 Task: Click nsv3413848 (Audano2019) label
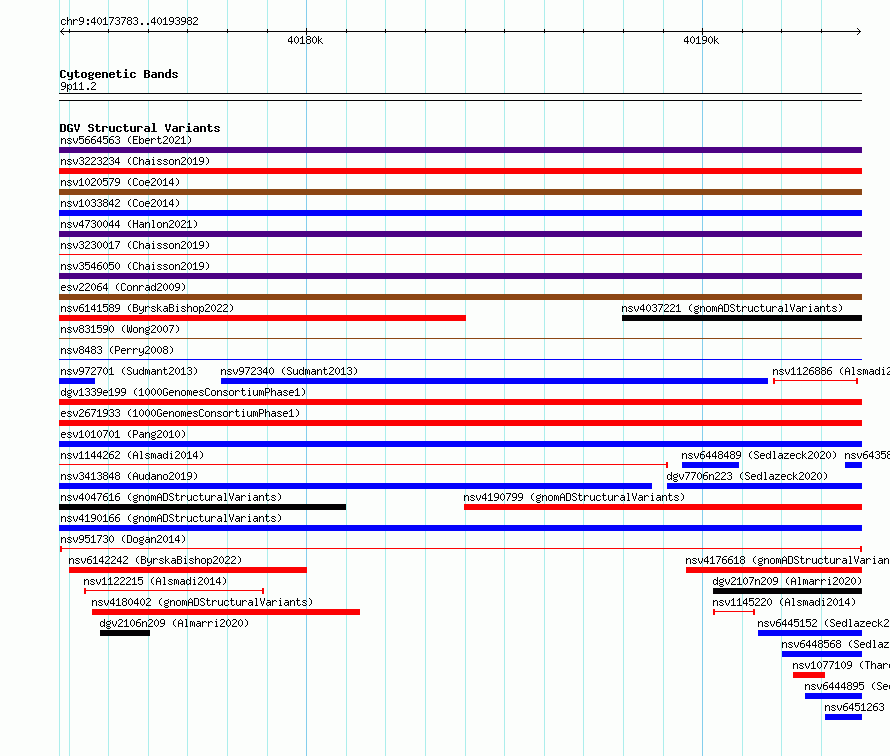(x=129, y=476)
